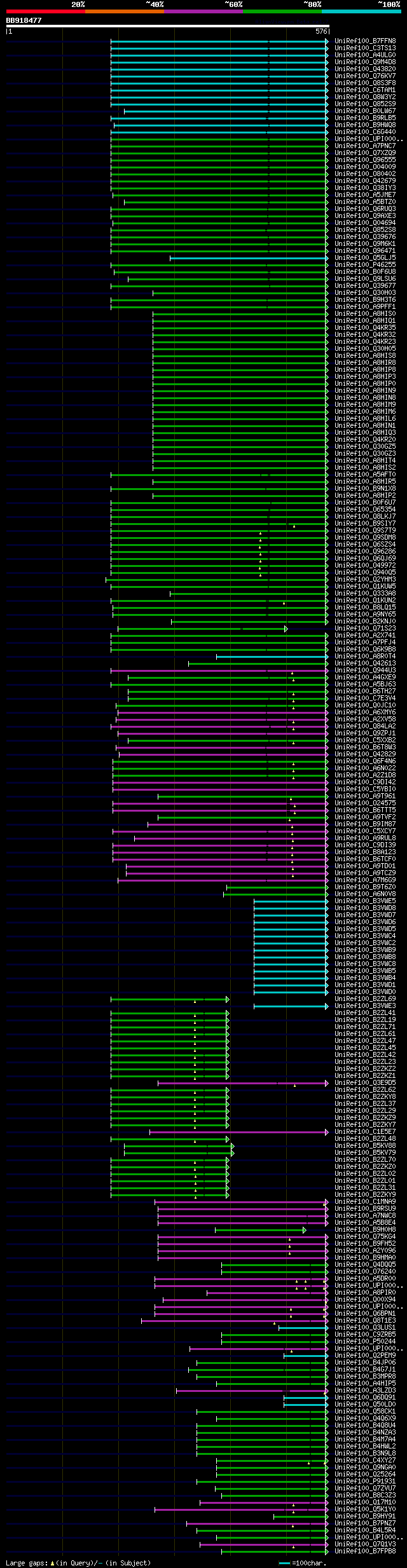The height and width of the screenshot is (1568, 407).
Task: Open hit UniRef100_B7FFN8
Action: tap(365, 41)
